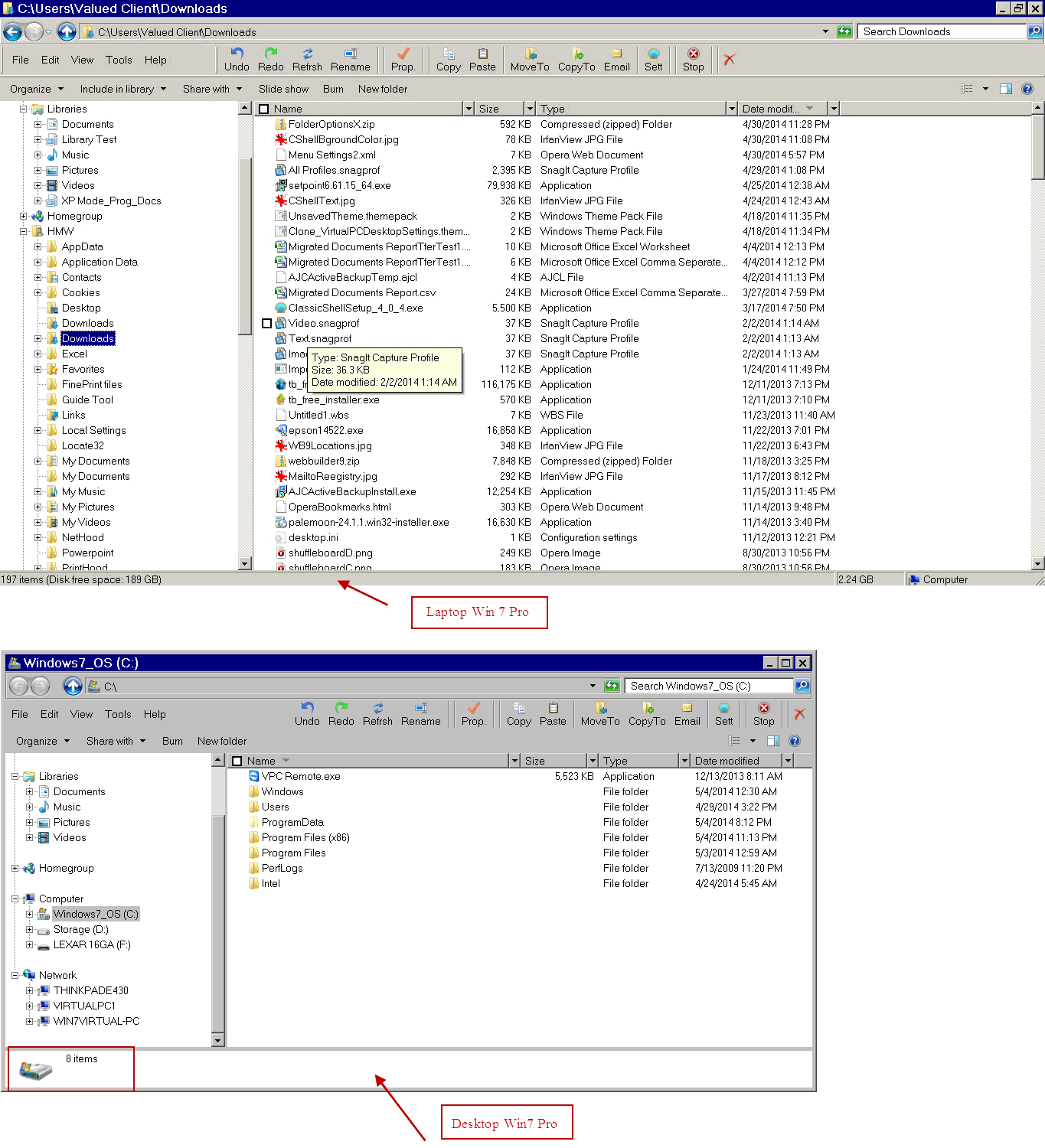Click the 'Slide show' button

pyautogui.click(x=283, y=90)
